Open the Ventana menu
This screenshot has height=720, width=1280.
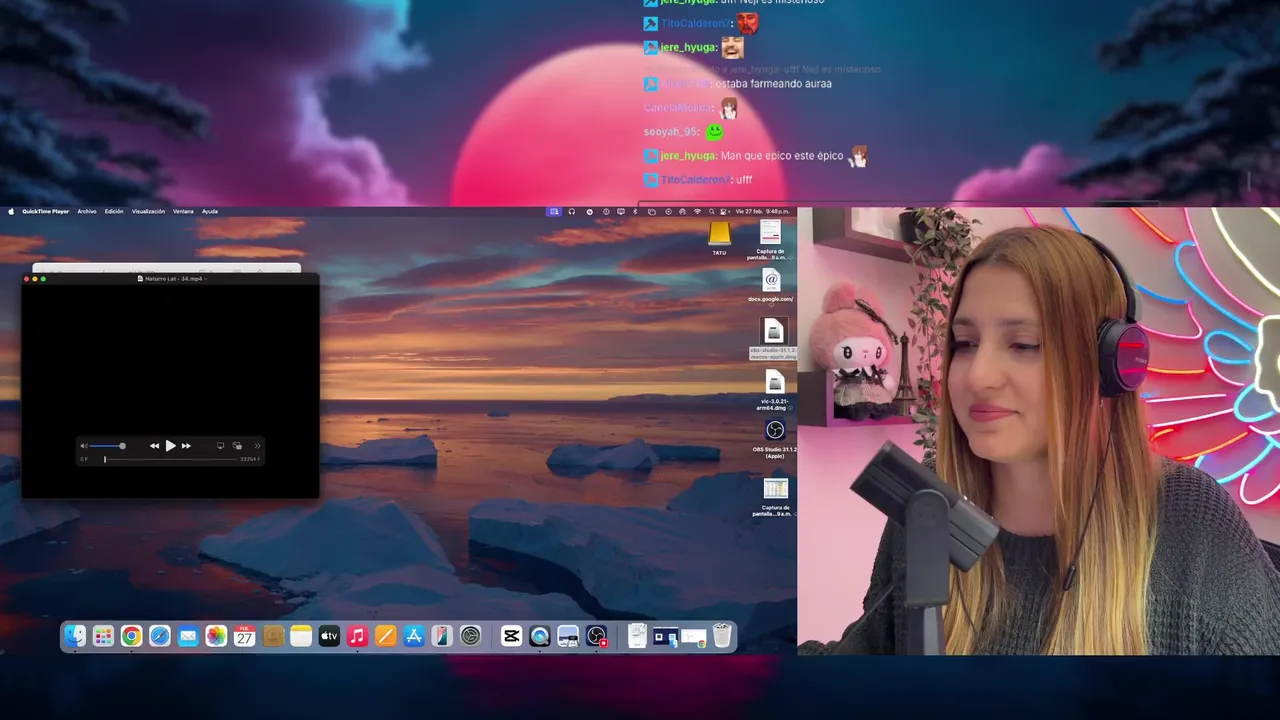coord(183,211)
